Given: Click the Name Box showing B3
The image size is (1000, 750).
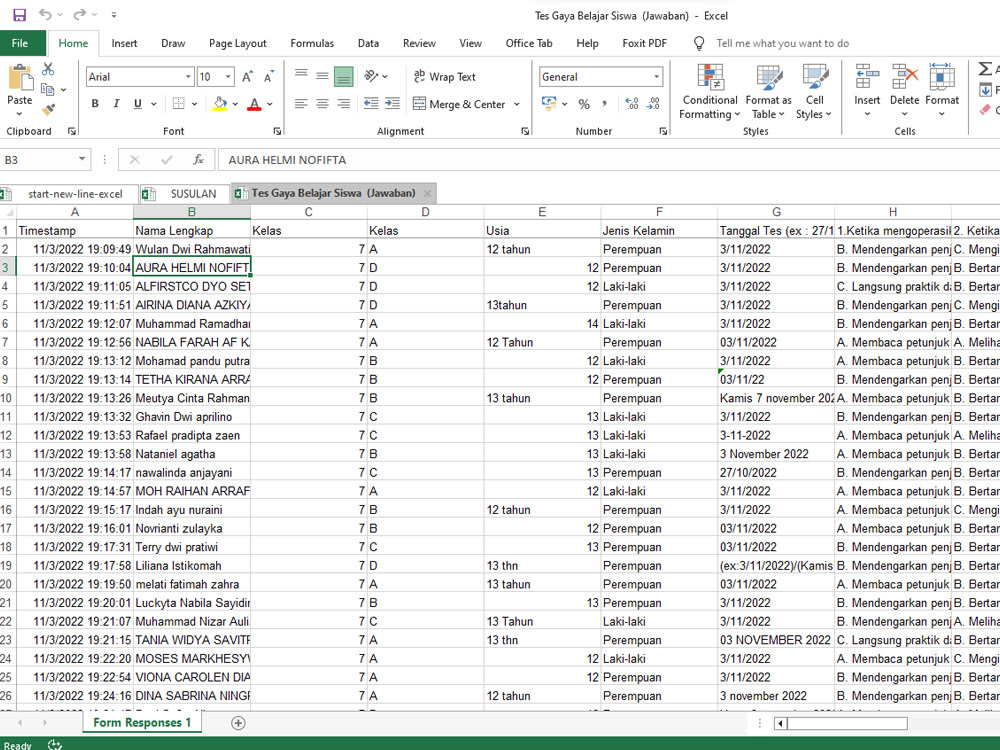Looking at the screenshot, I should click(38, 159).
